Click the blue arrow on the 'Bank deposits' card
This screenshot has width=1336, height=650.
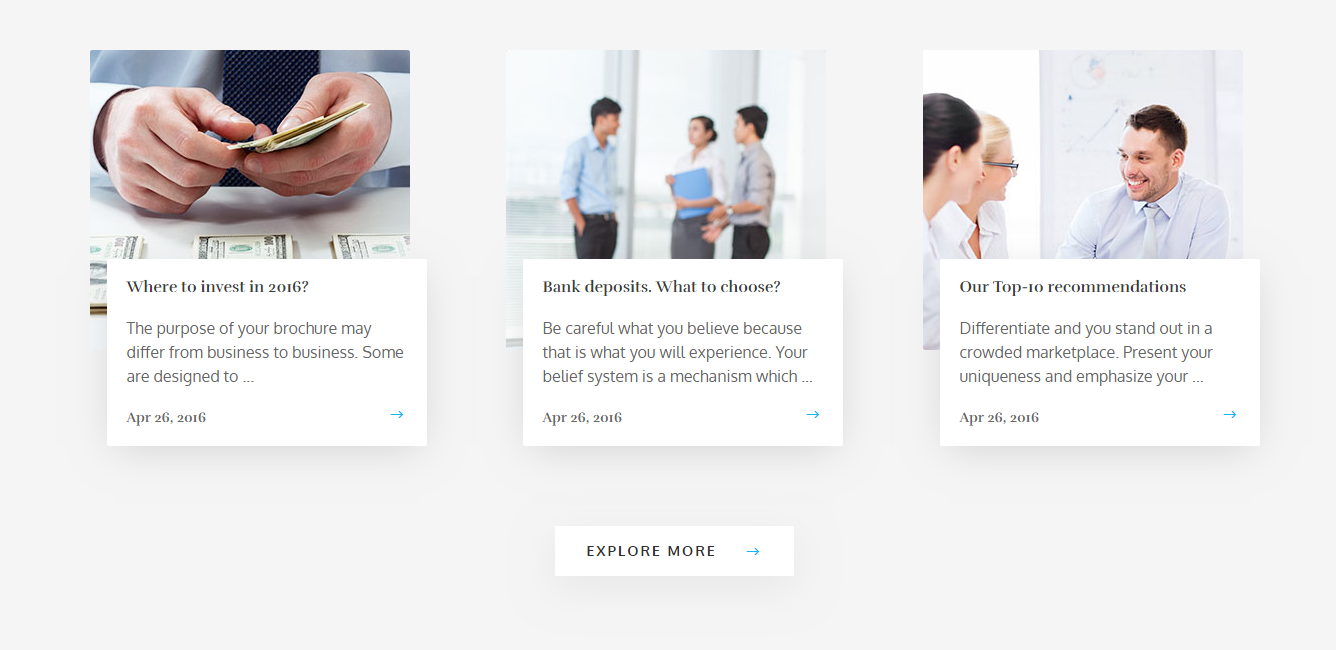(x=813, y=414)
